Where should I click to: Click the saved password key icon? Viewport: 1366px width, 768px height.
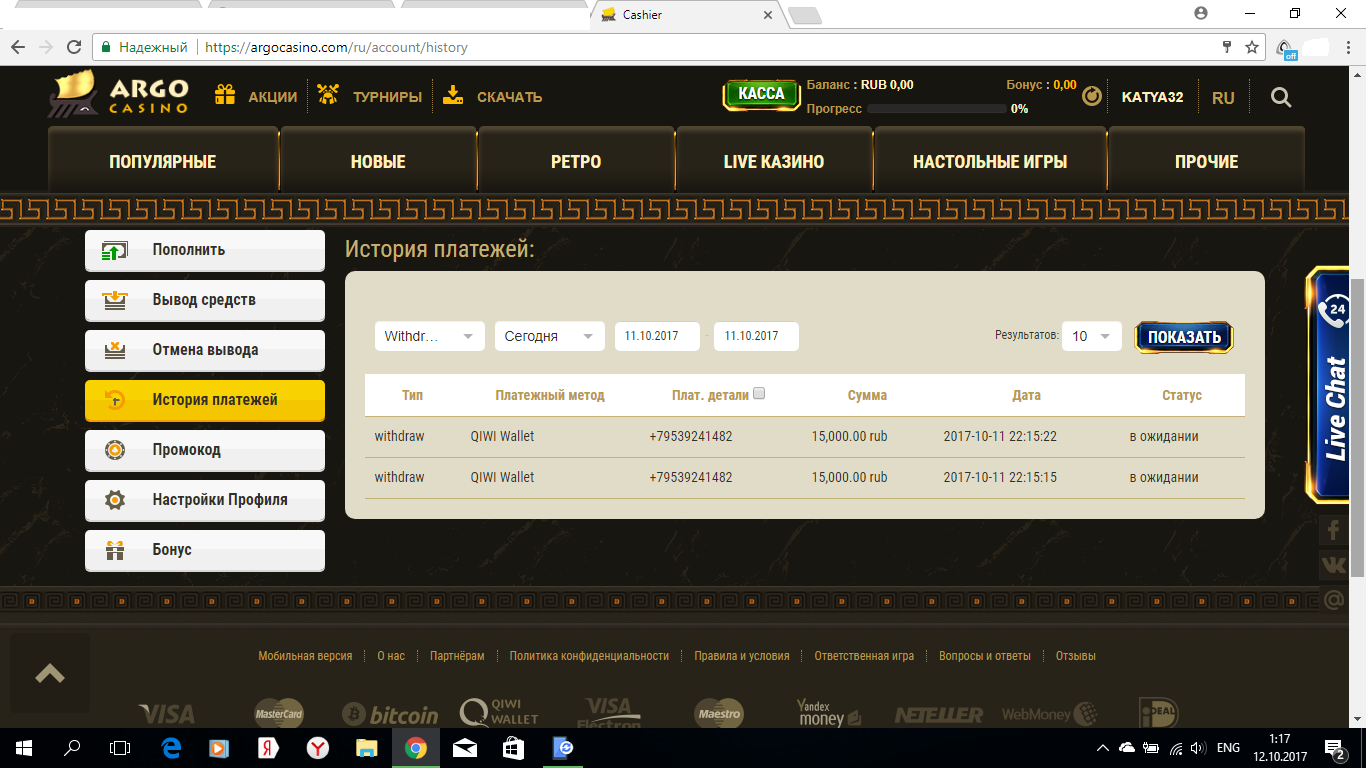click(1227, 47)
